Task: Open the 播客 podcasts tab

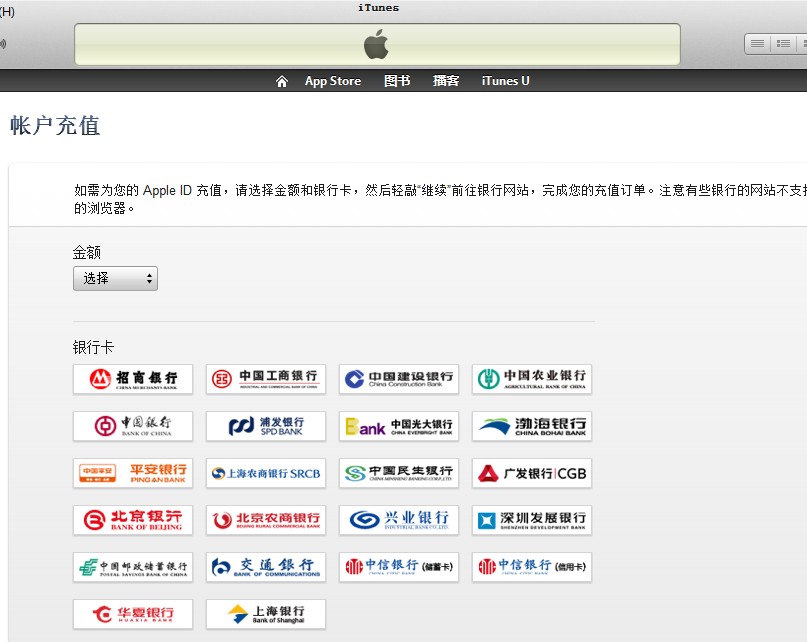Action: (x=446, y=81)
